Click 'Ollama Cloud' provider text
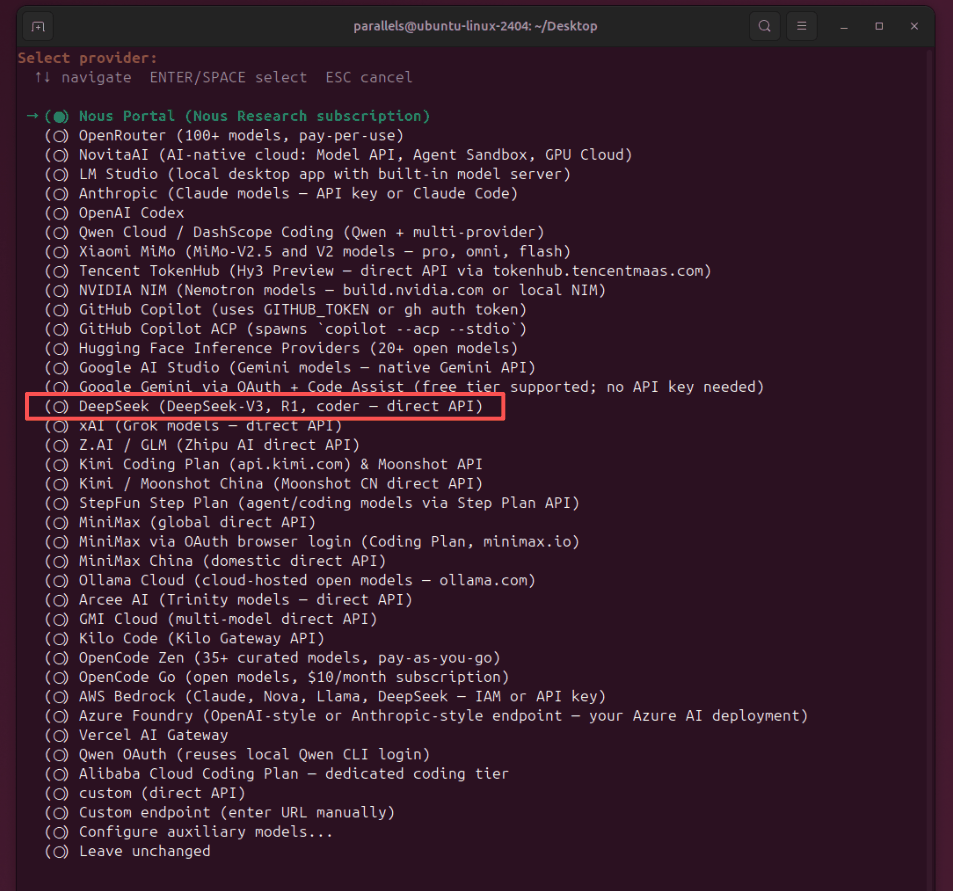Screen dimensions: 953x891 [131, 580]
